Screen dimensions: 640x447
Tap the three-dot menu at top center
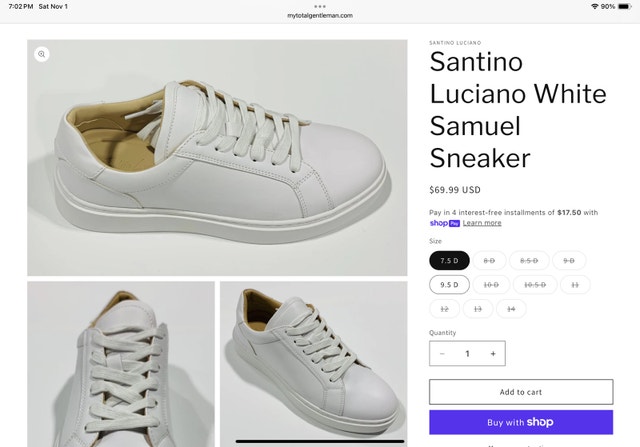pyautogui.click(x=320, y=6)
